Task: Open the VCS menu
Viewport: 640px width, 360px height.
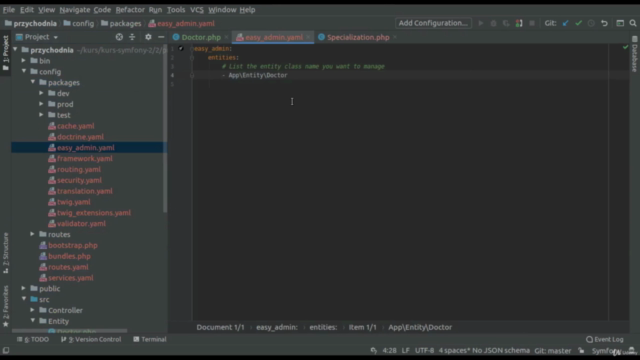Action: point(197,9)
